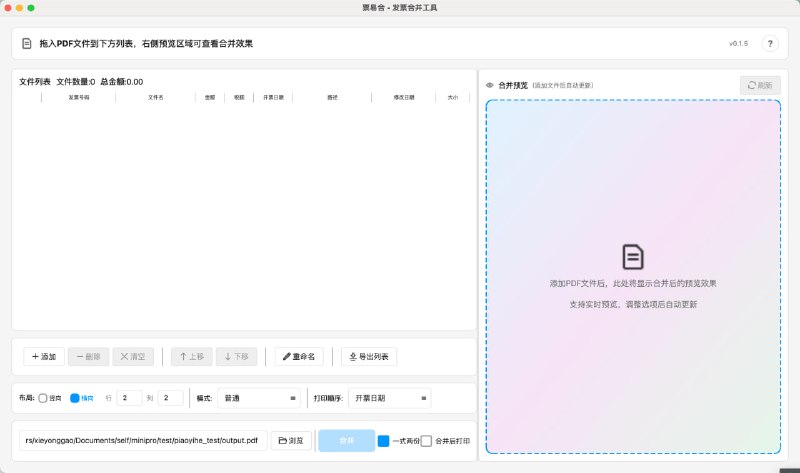Click the 大小 column header

(453, 97)
